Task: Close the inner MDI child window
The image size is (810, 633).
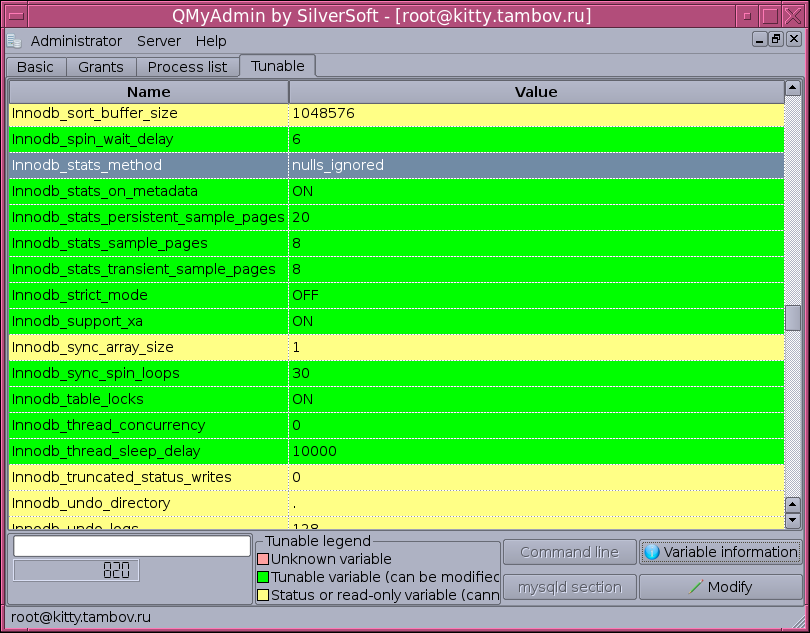Action: pos(791,39)
